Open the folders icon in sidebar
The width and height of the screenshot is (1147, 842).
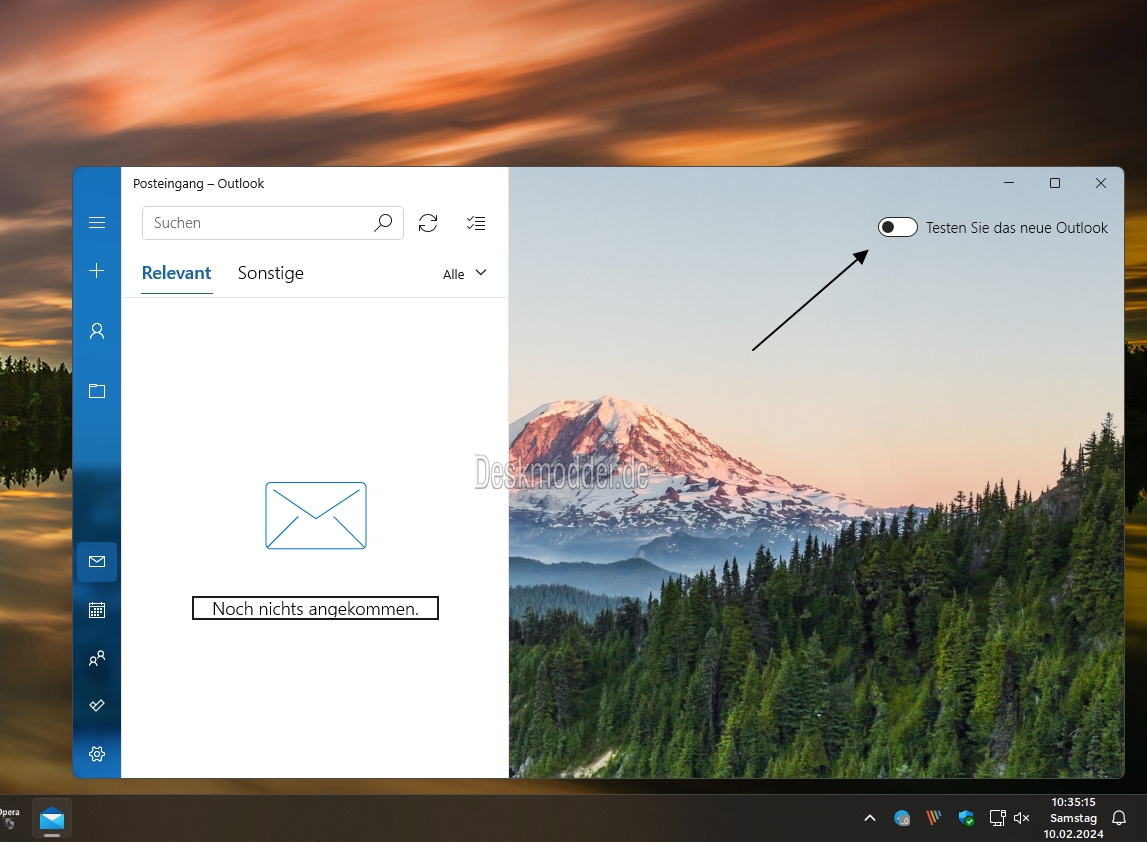(97, 391)
